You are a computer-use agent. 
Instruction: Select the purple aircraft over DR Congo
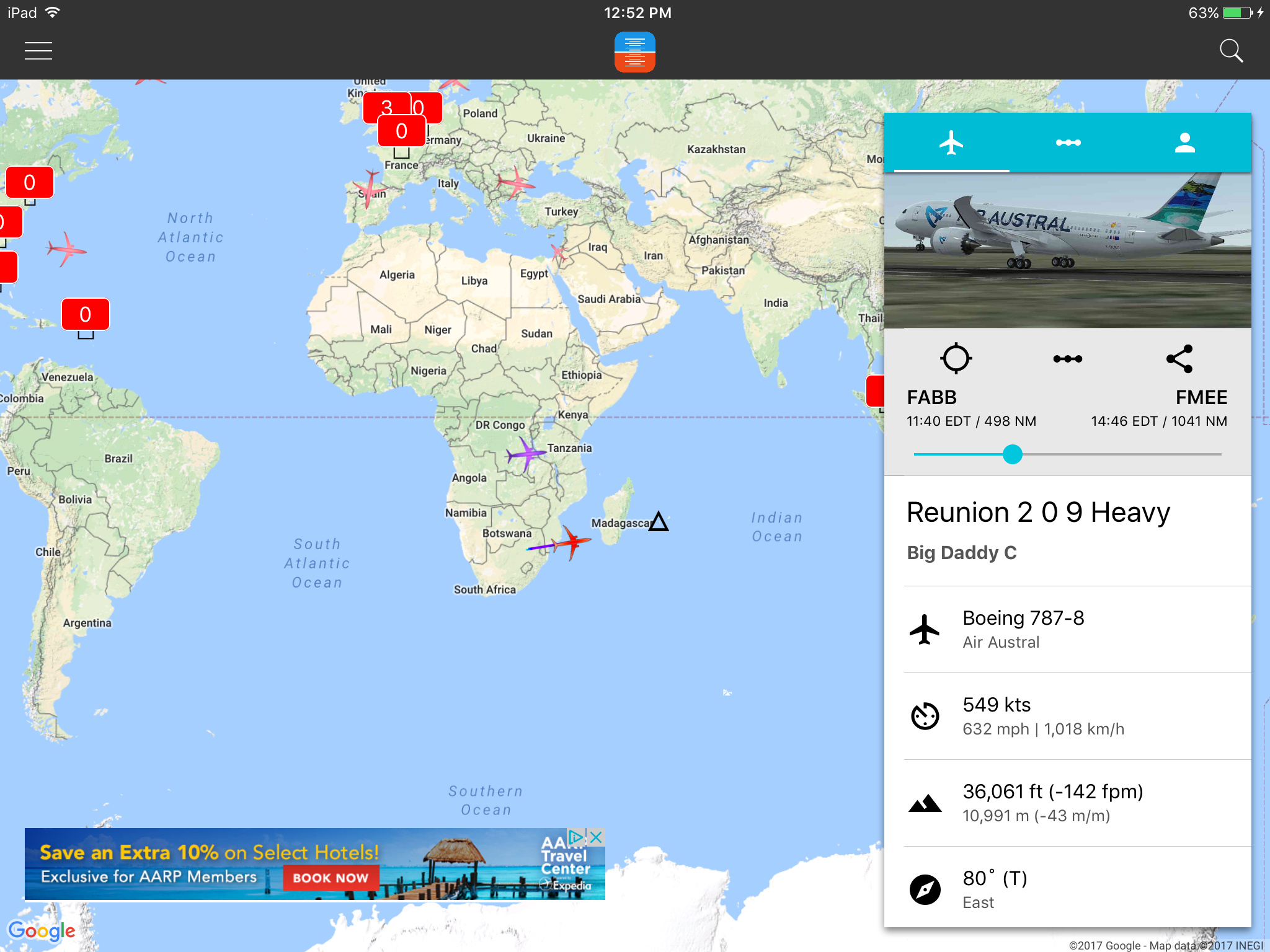(x=526, y=454)
